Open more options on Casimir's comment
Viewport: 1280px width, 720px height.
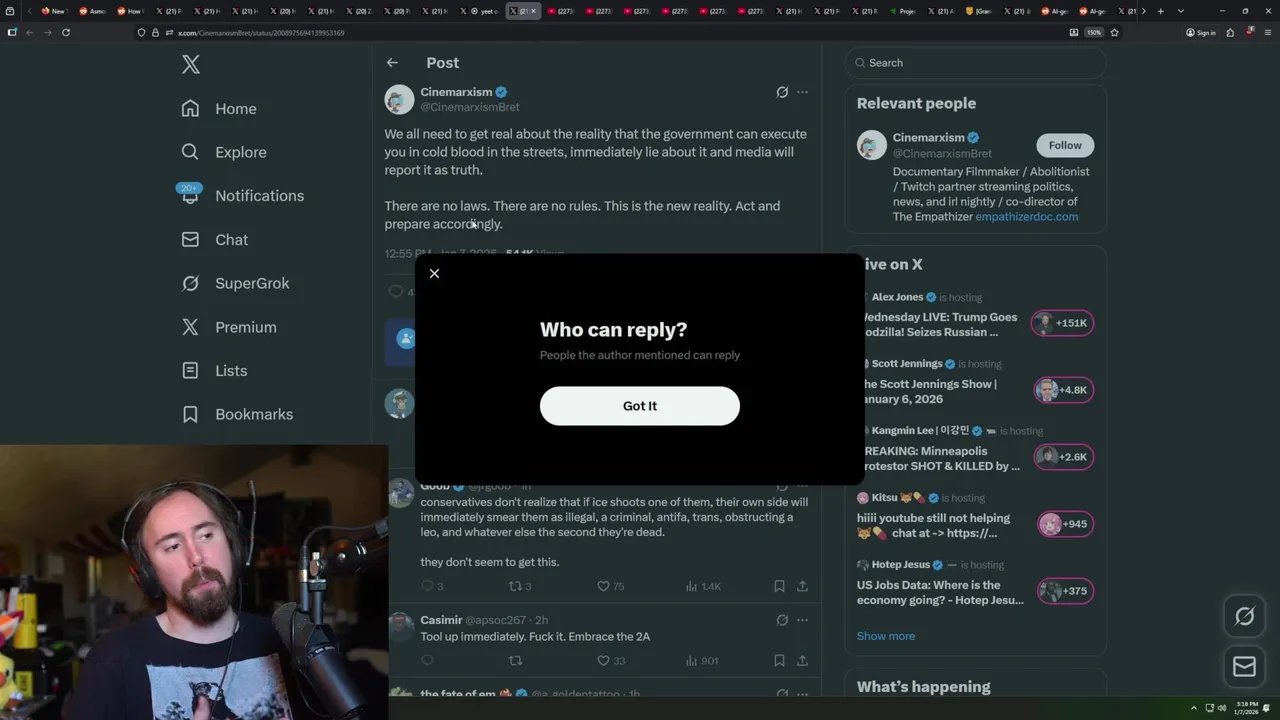tap(802, 620)
